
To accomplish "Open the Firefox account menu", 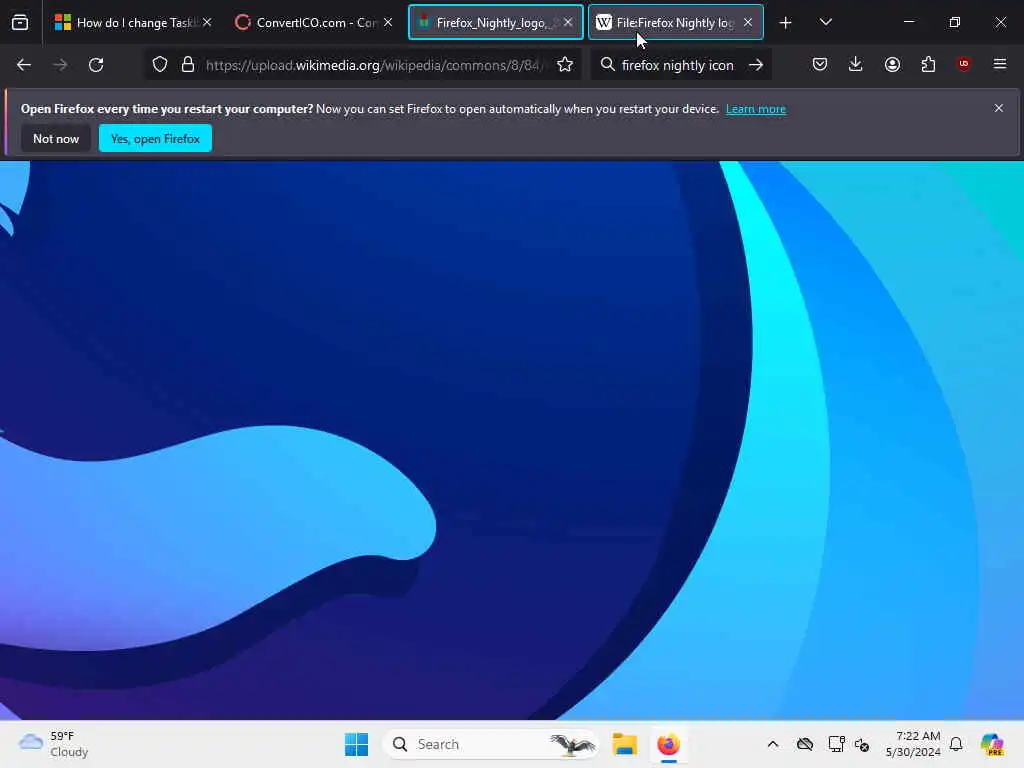I will 892,64.
